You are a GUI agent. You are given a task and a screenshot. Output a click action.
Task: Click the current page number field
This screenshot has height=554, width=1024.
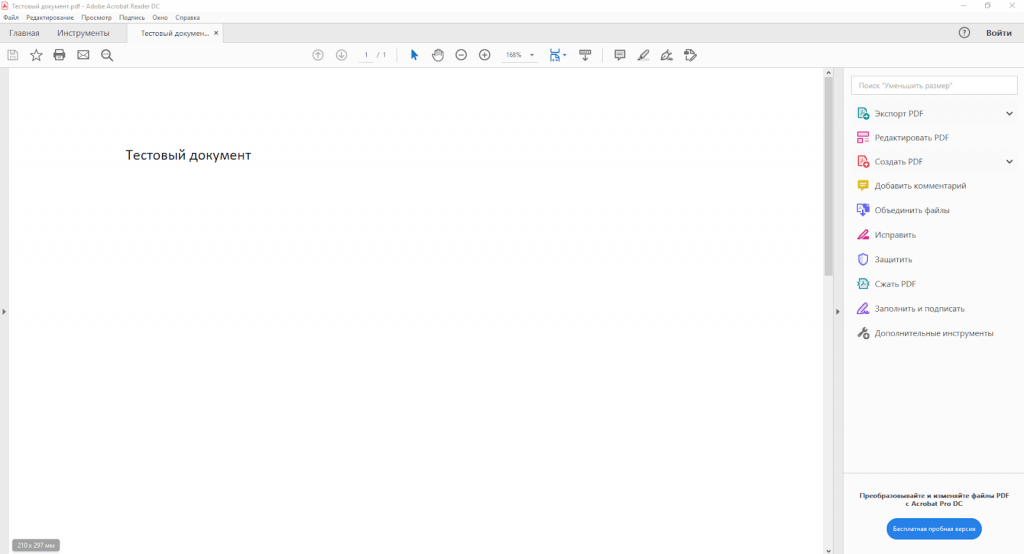366,55
